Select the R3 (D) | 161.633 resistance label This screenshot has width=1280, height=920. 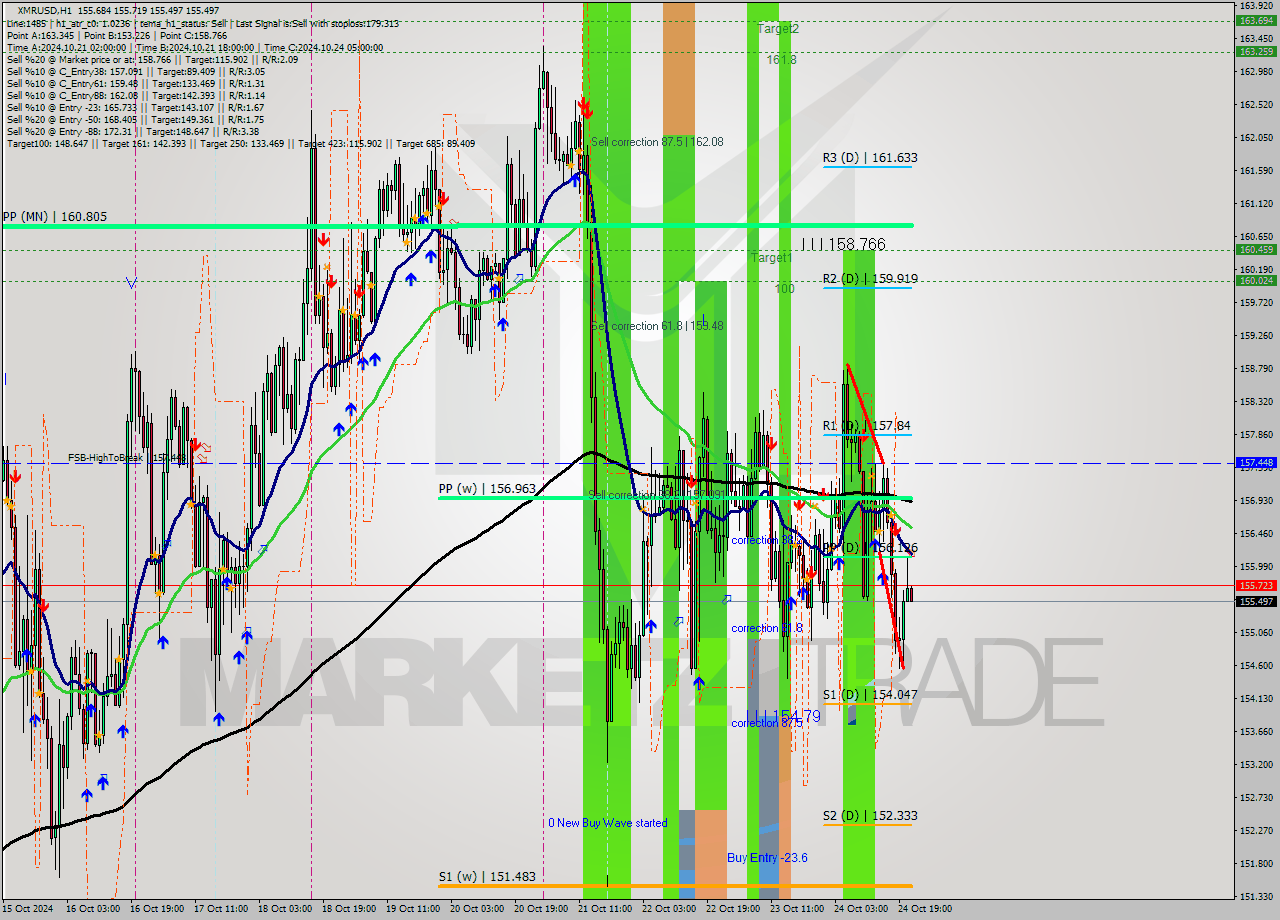click(x=870, y=158)
